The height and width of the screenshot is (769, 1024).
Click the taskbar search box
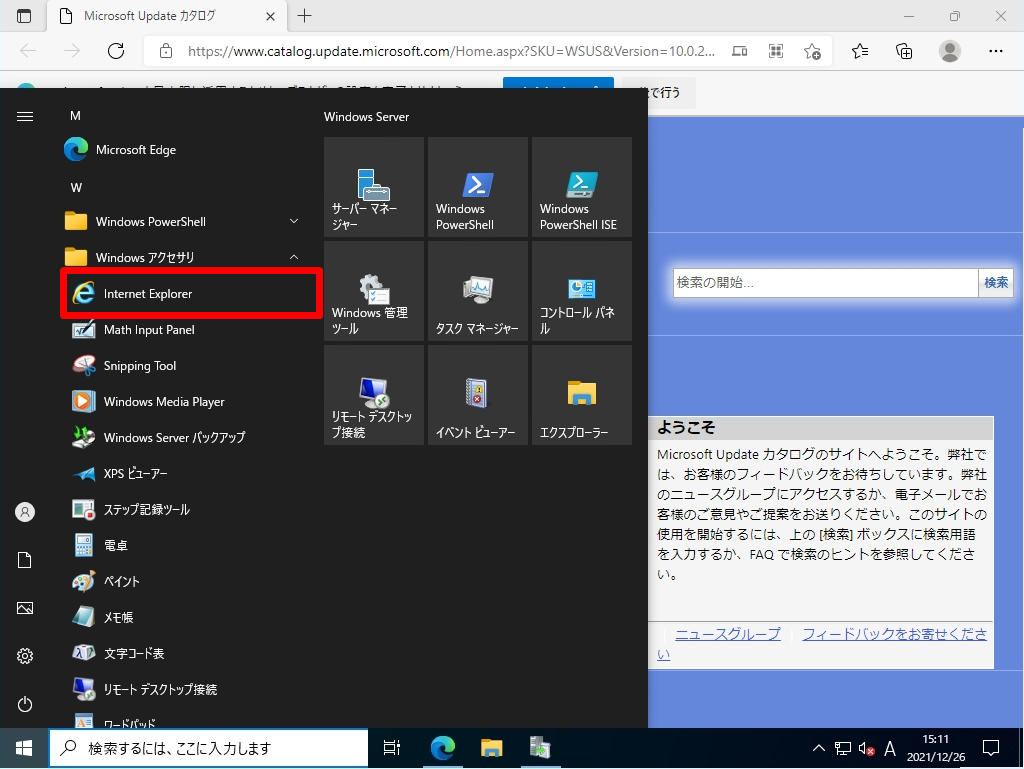(x=208, y=748)
